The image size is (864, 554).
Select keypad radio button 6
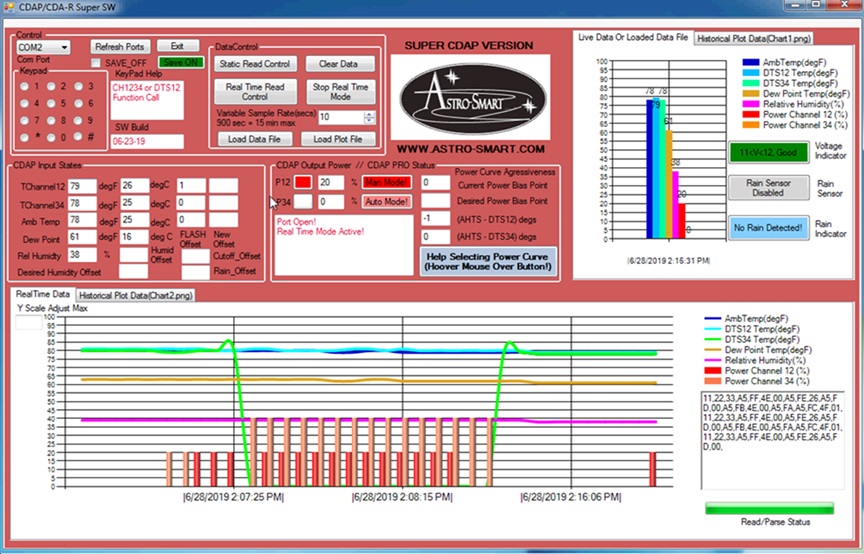(78, 104)
